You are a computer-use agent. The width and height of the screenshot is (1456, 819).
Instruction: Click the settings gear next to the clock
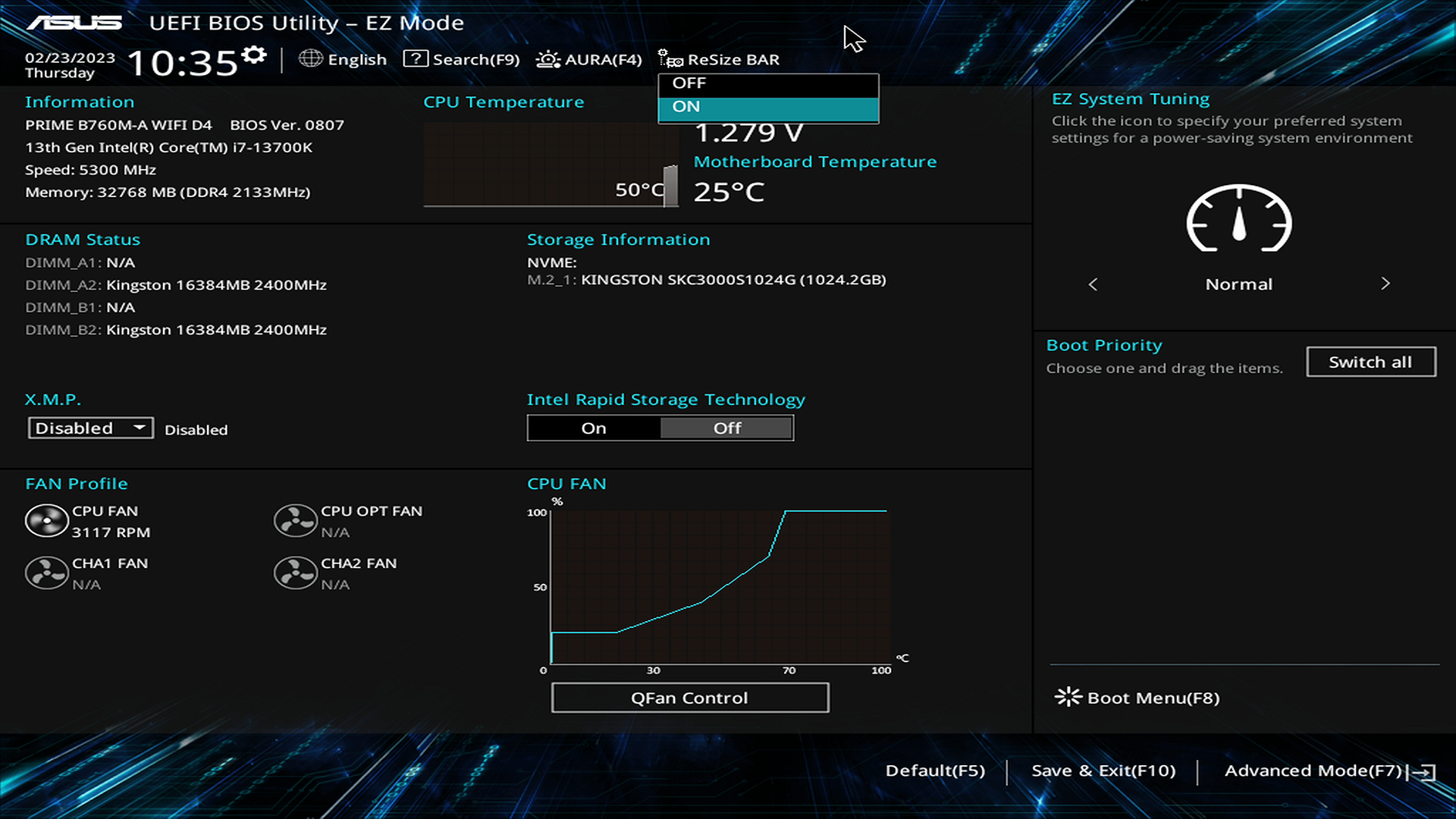pos(254,55)
